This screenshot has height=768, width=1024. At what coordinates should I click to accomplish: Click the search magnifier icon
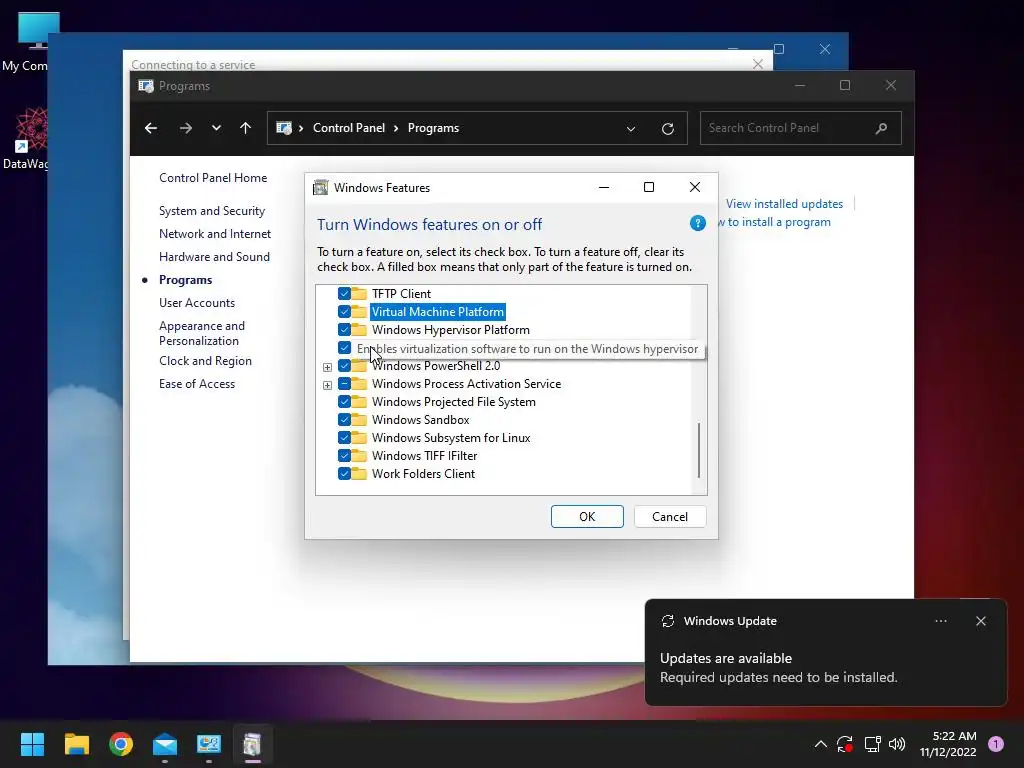[x=881, y=128]
